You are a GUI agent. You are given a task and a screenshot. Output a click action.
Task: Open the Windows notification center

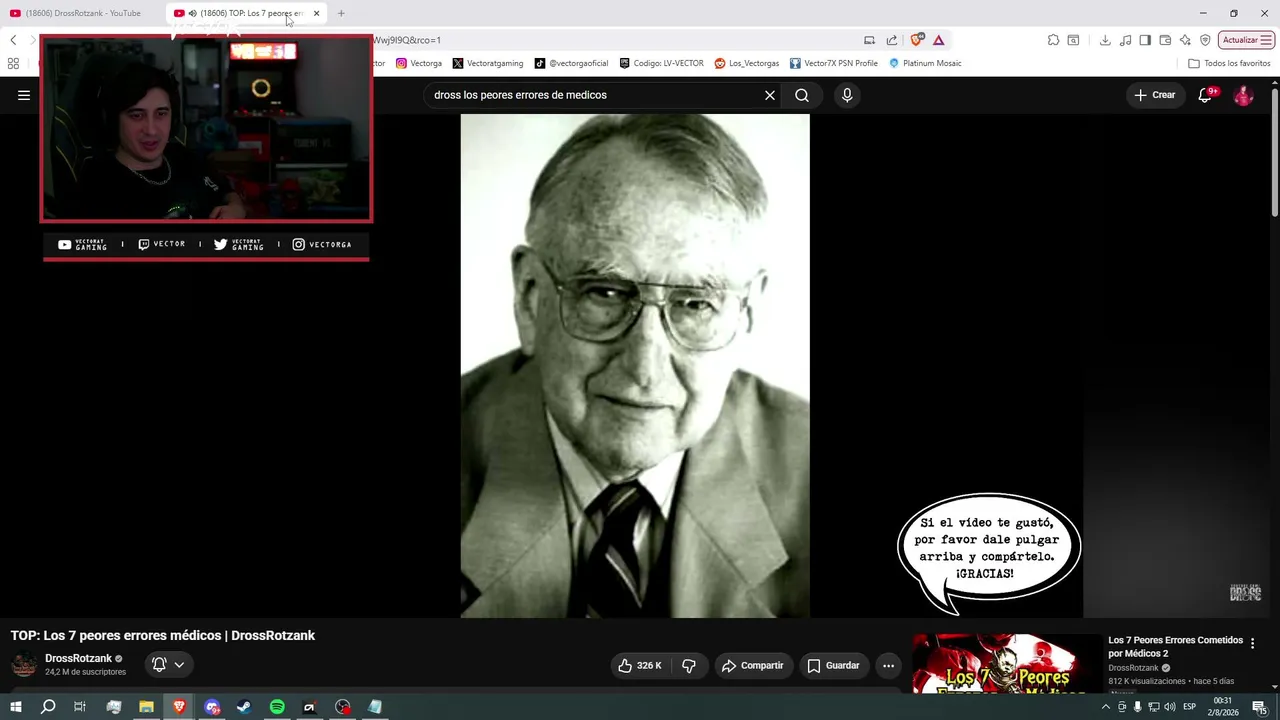coord(1260,707)
